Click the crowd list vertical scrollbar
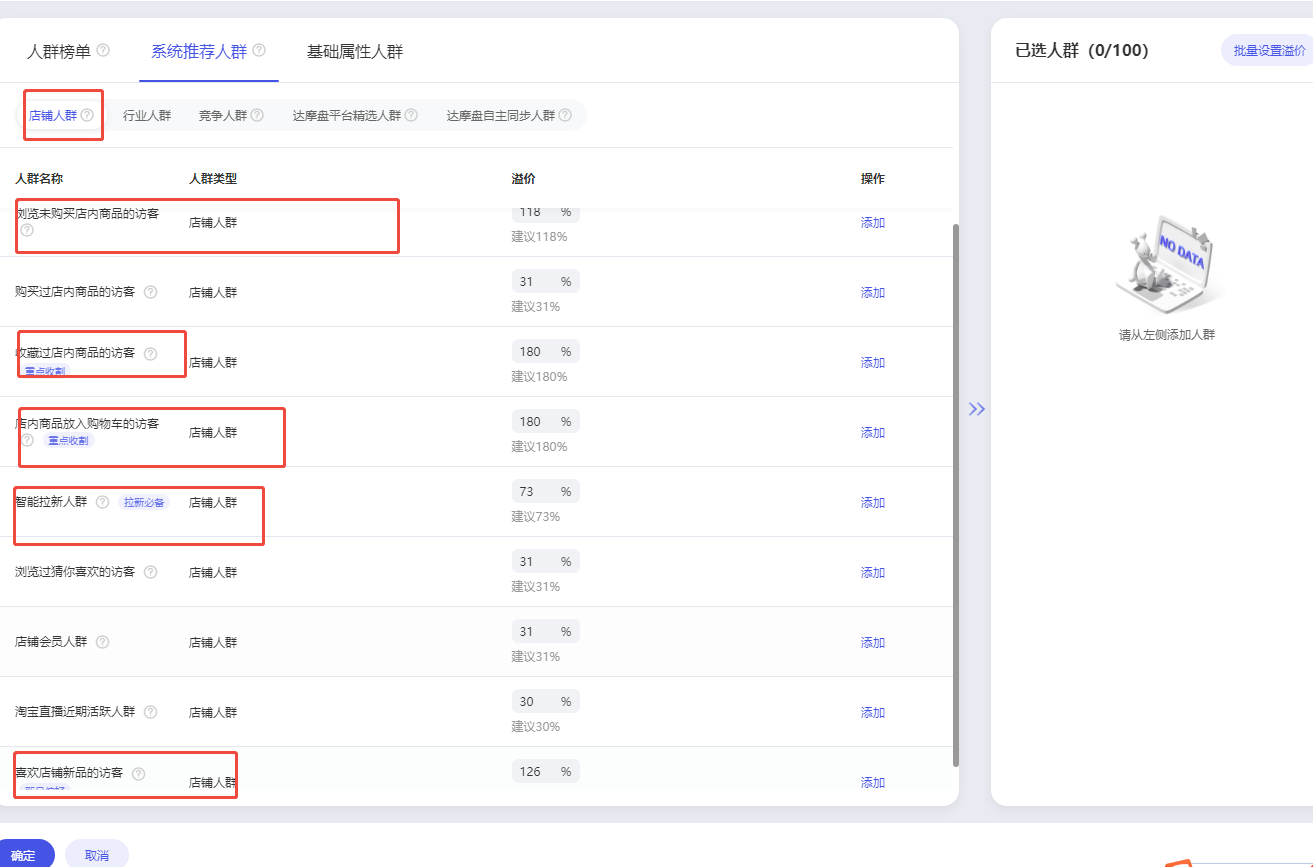The image size is (1313, 867). (955, 494)
